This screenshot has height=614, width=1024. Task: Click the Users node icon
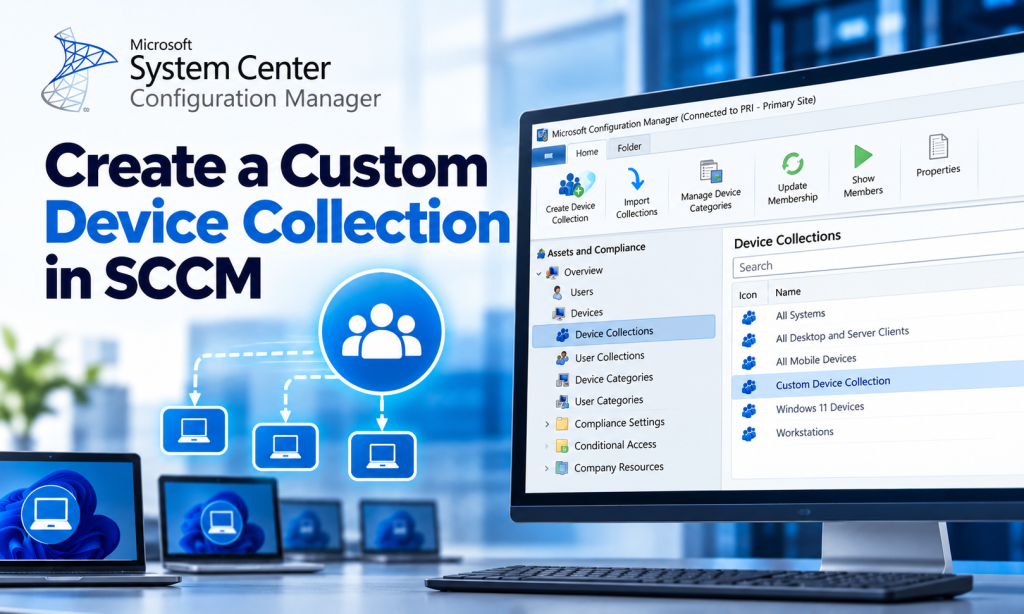coord(557,292)
